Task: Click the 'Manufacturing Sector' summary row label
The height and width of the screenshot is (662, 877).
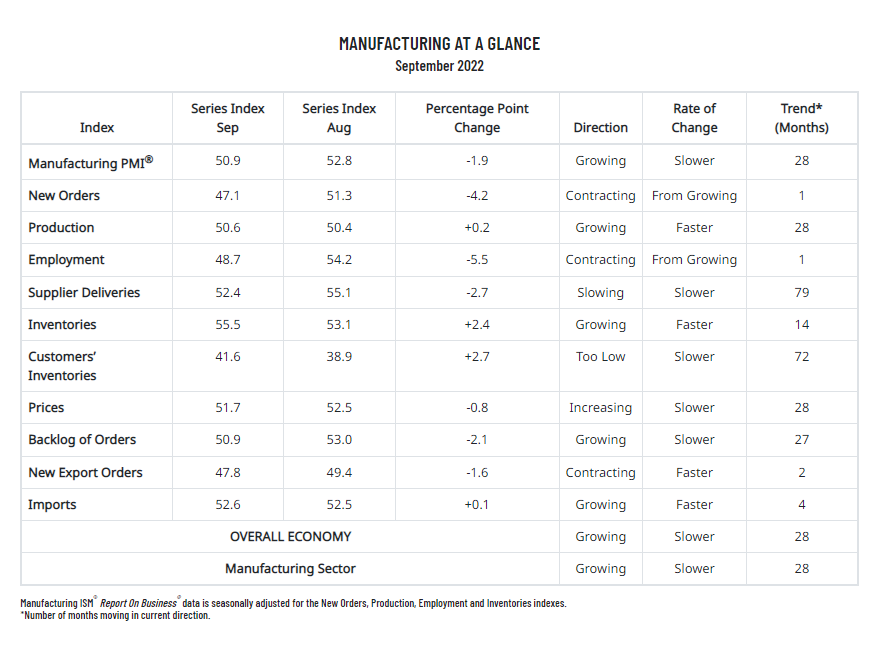Action: pyautogui.click(x=290, y=569)
